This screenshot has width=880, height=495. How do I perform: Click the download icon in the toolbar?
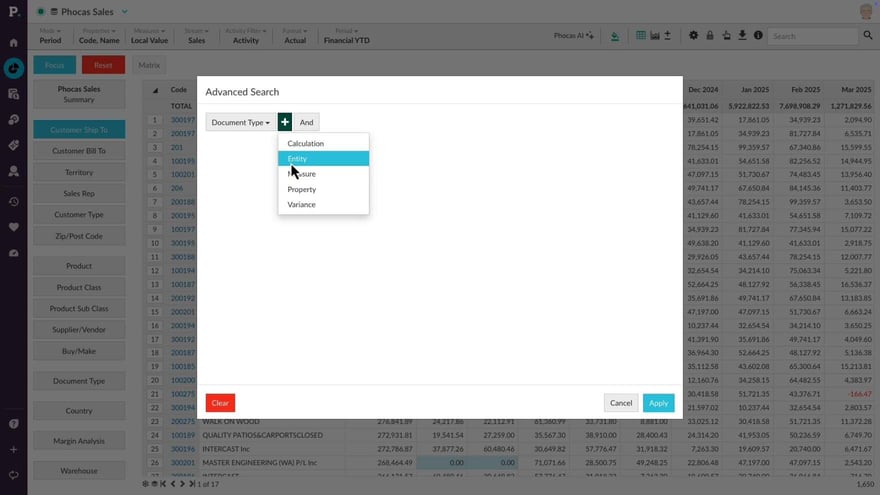(742, 36)
